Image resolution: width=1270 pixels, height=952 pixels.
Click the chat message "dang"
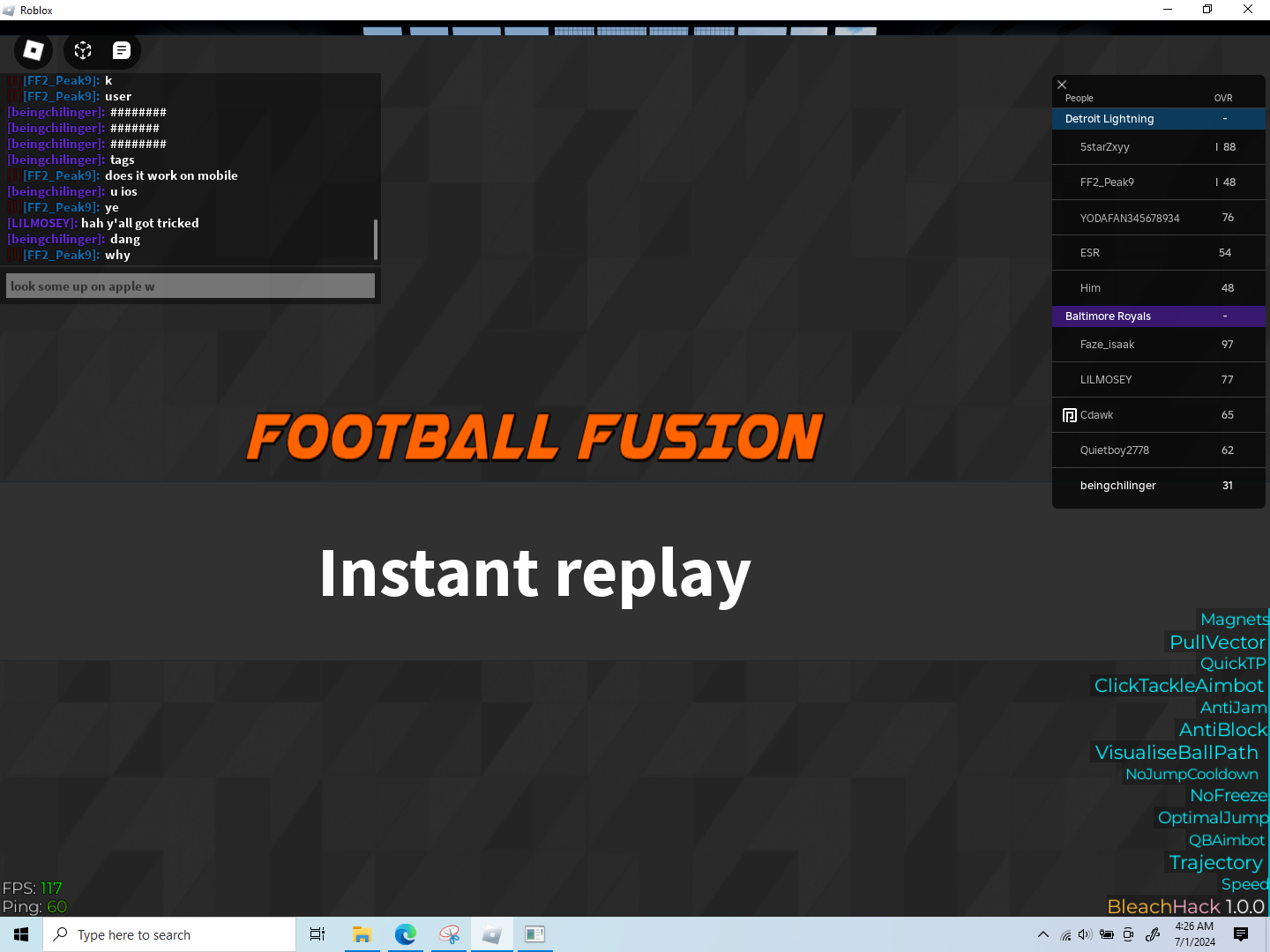(x=125, y=239)
